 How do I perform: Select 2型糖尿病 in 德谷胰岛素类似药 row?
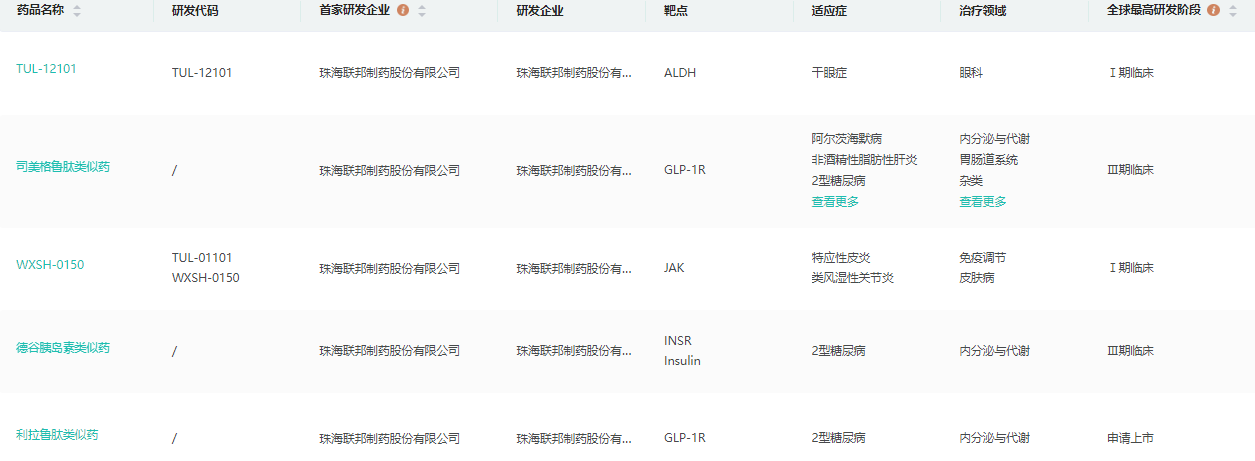click(x=839, y=351)
